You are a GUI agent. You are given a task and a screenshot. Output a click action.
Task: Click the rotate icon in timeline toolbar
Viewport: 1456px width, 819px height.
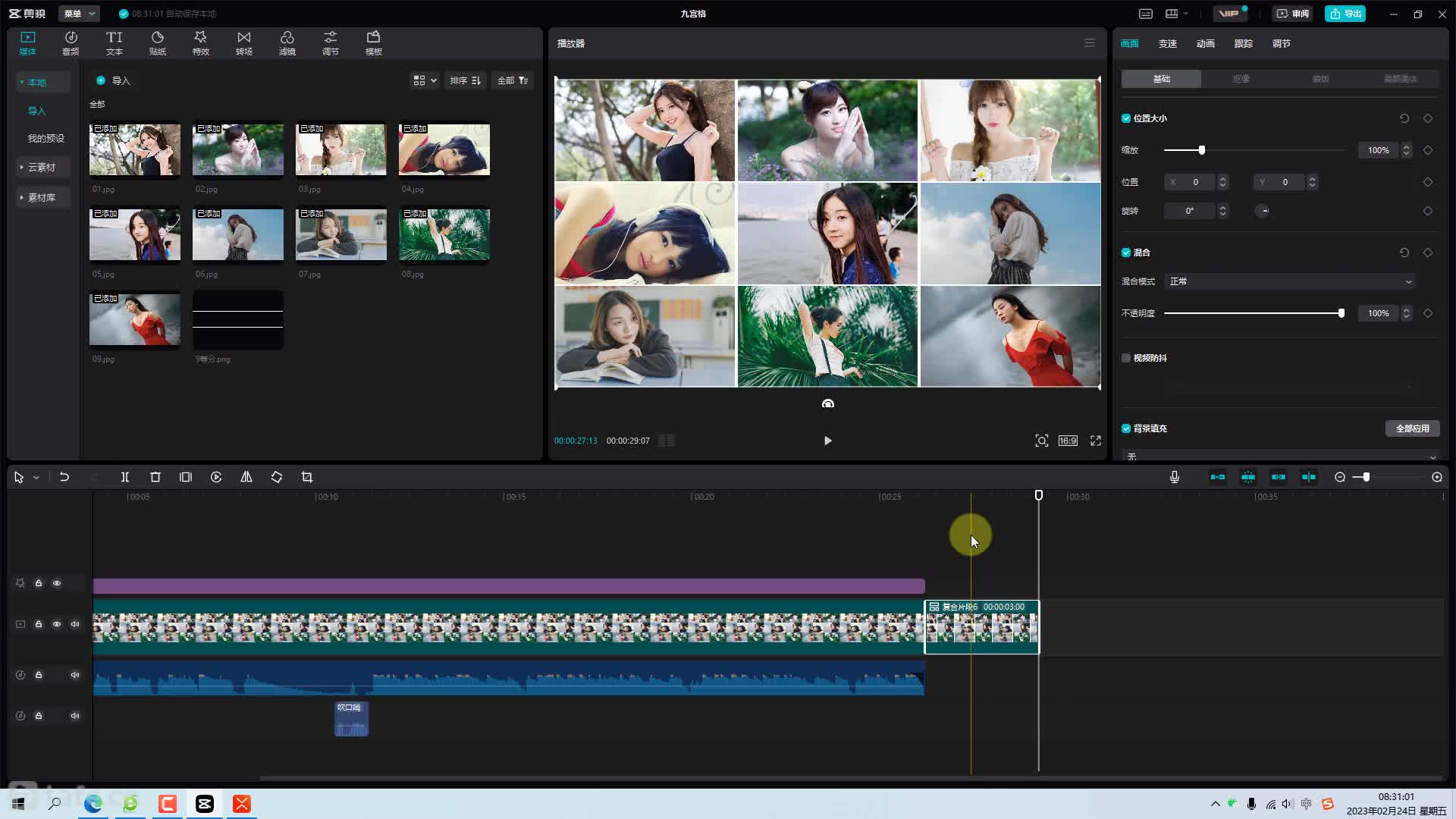point(277,477)
